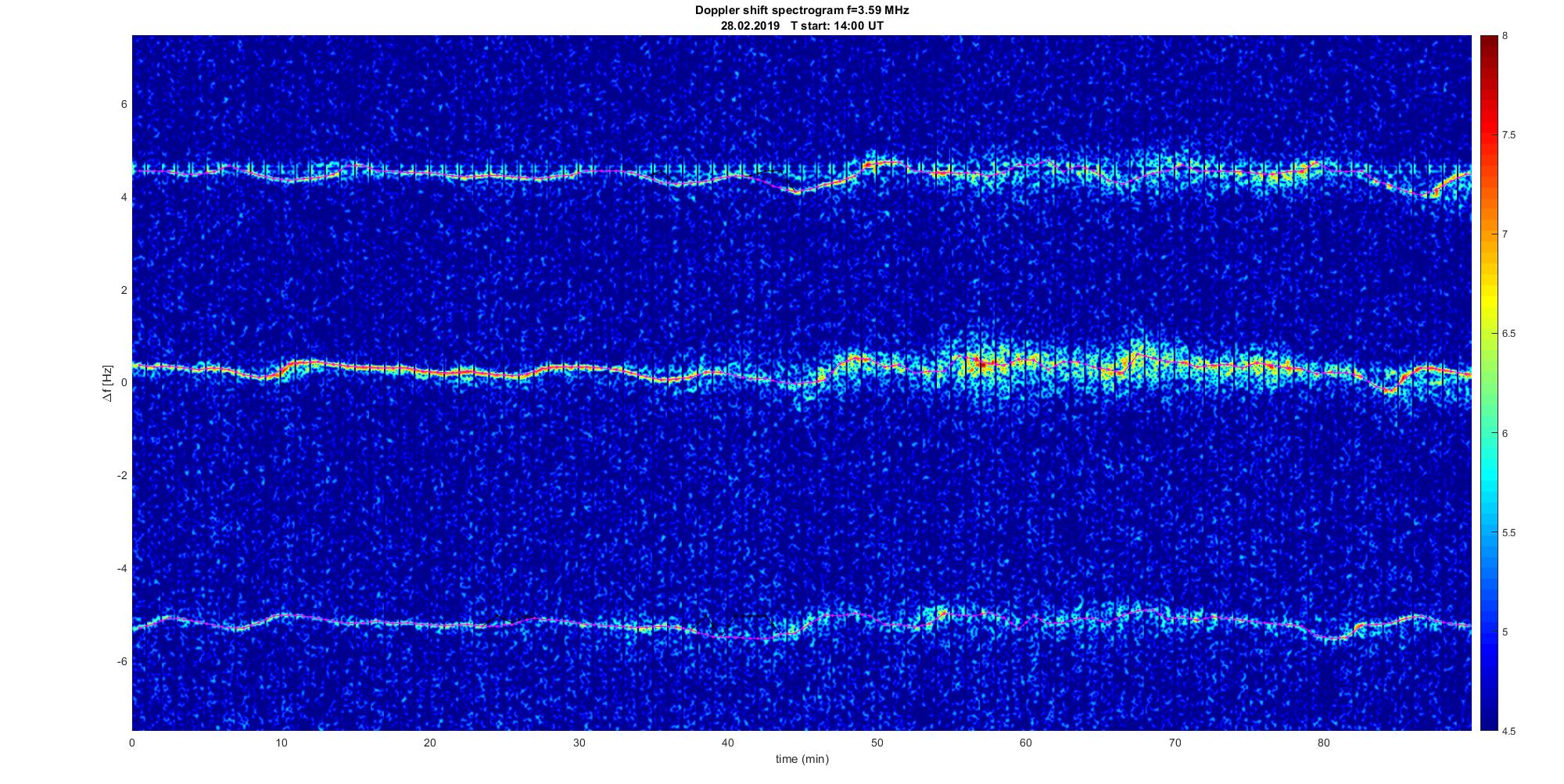Click the y-axis label 'Δf [Hz]'

[108, 383]
